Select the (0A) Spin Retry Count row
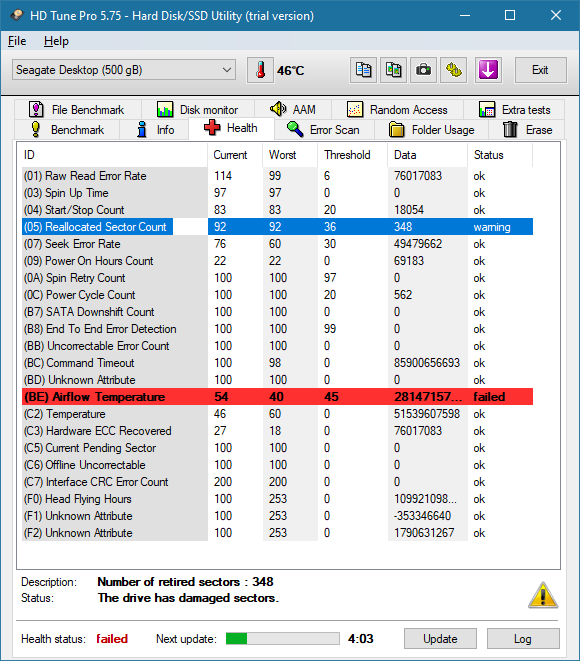The height and width of the screenshot is (661, 580). pos(277,278)
